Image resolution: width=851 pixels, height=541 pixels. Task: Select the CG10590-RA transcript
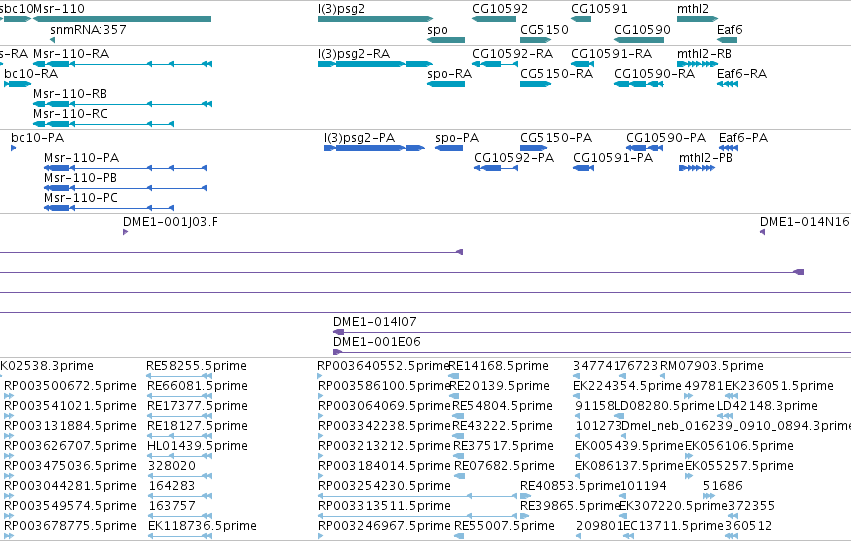pos(639,84)
